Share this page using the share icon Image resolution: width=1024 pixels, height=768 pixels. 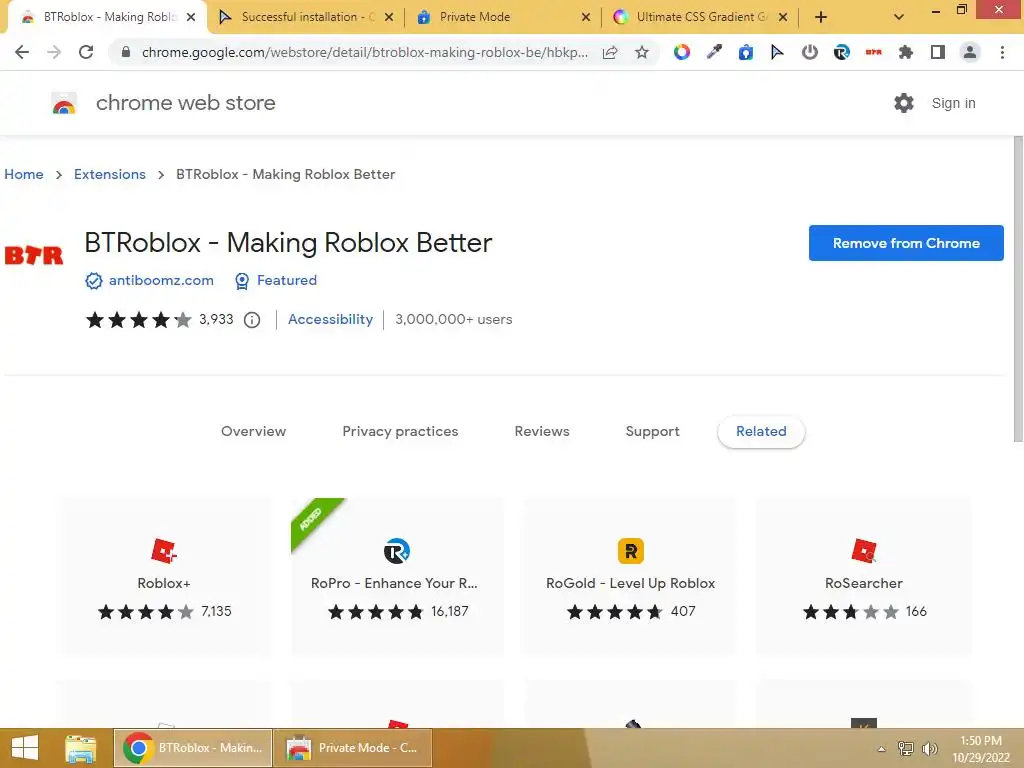tap(610, 52)
